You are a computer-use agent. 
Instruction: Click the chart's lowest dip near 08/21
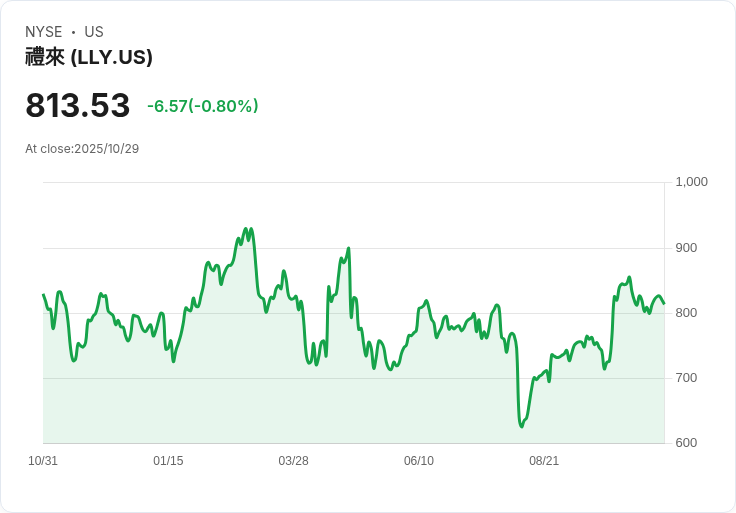(x=521, y=426)
